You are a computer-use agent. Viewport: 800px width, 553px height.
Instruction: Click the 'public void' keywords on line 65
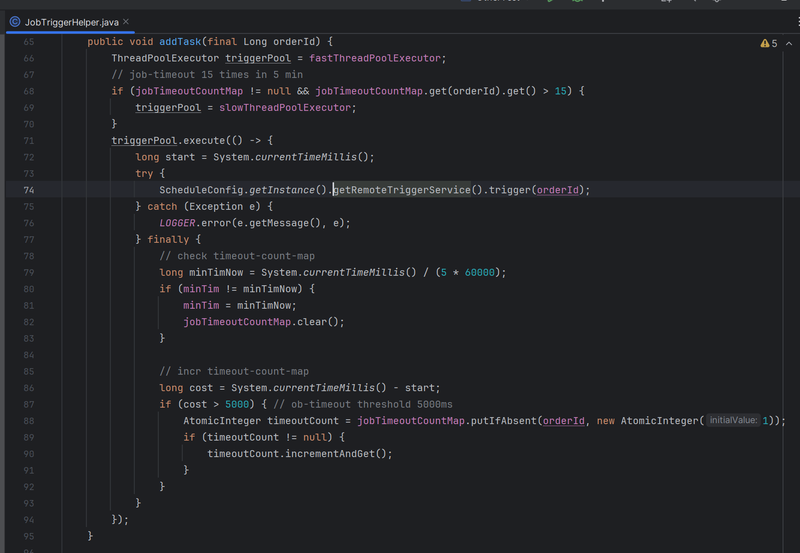pos(120,41)
